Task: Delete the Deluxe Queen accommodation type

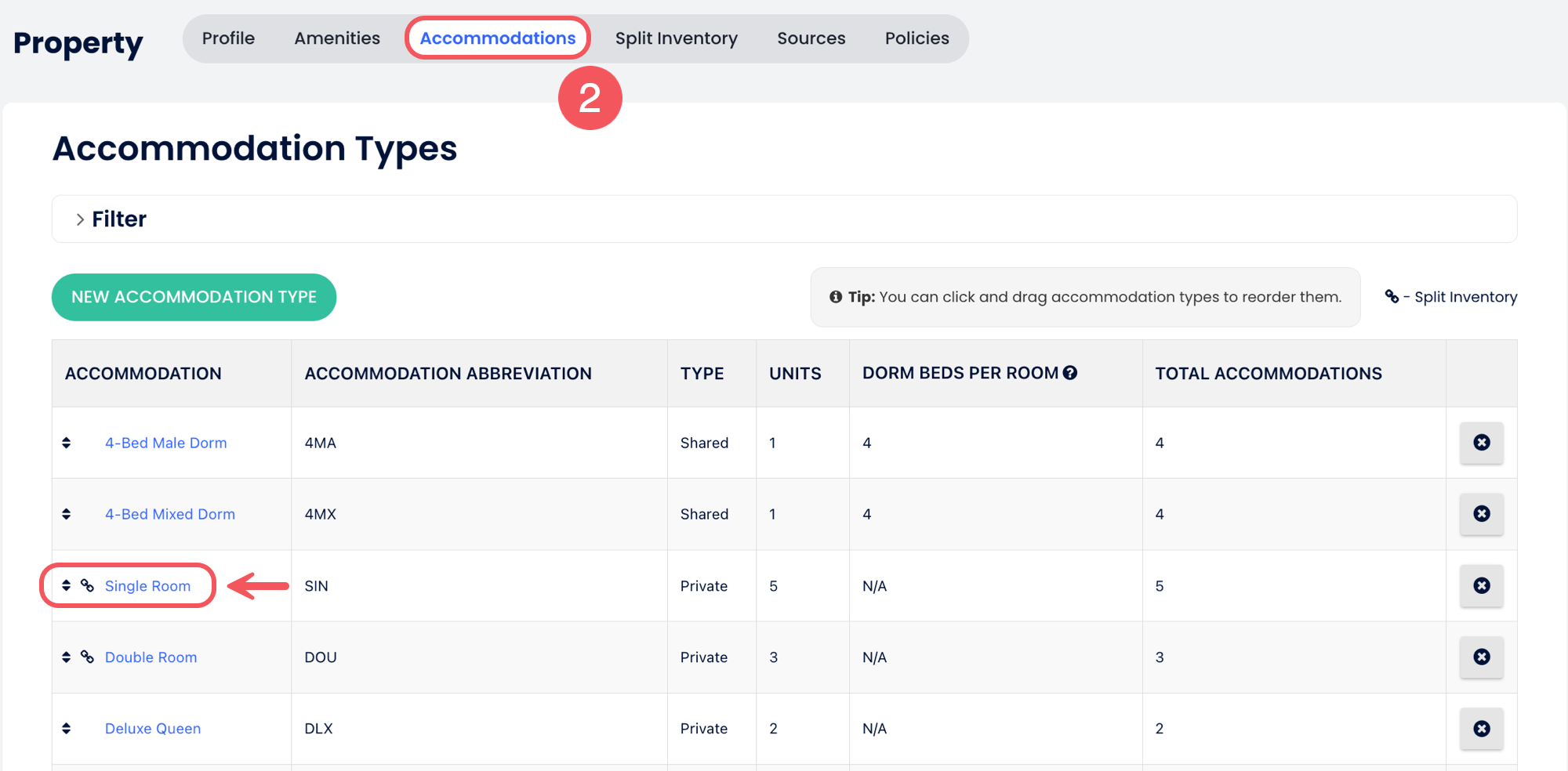Action: [x=1481, y=729]
